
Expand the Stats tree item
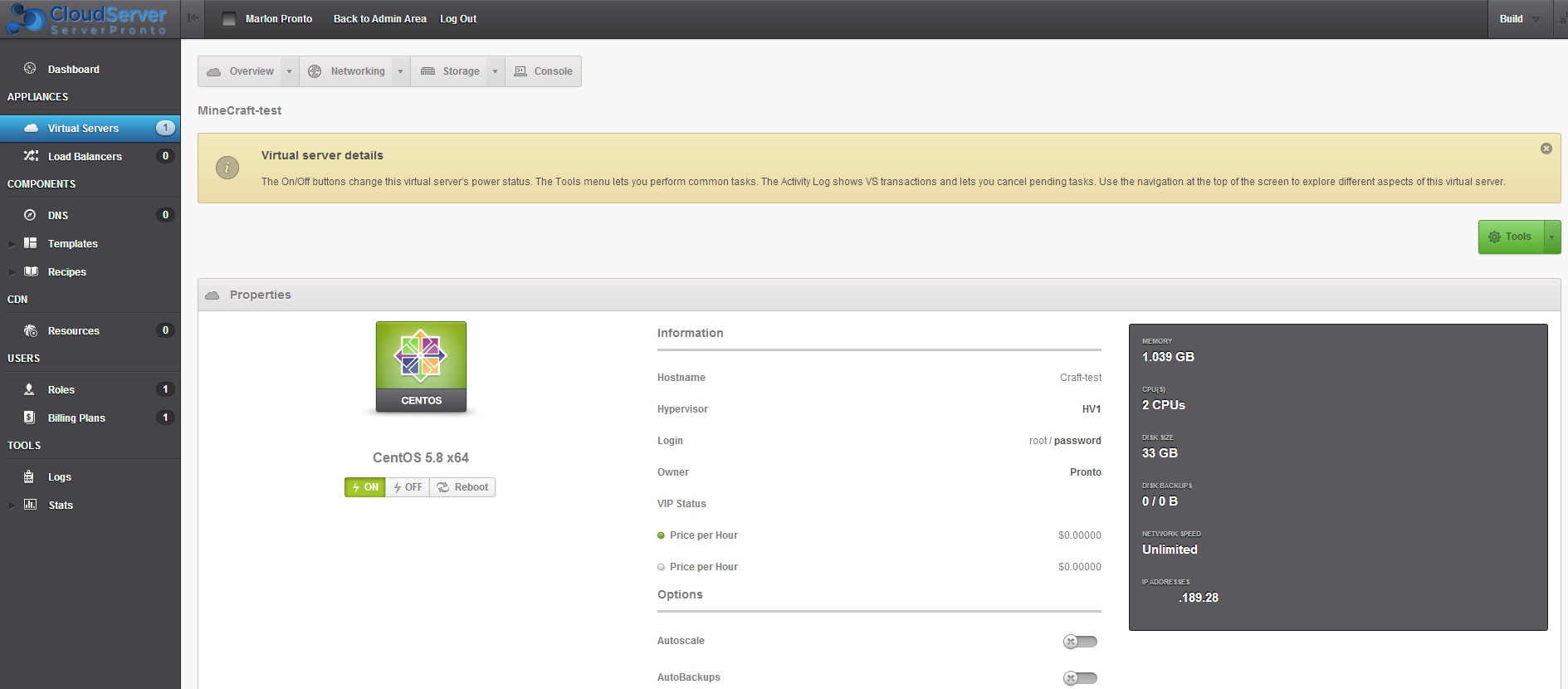pyautogui.click(x=12, y=506)
